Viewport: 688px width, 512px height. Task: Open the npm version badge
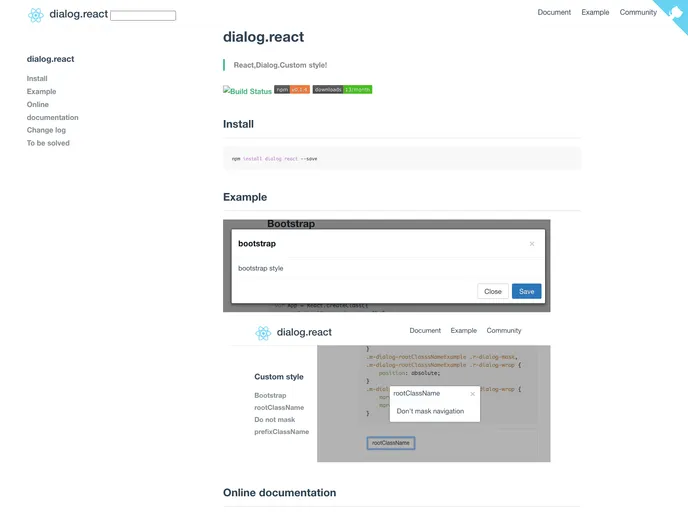pos(292,90)
